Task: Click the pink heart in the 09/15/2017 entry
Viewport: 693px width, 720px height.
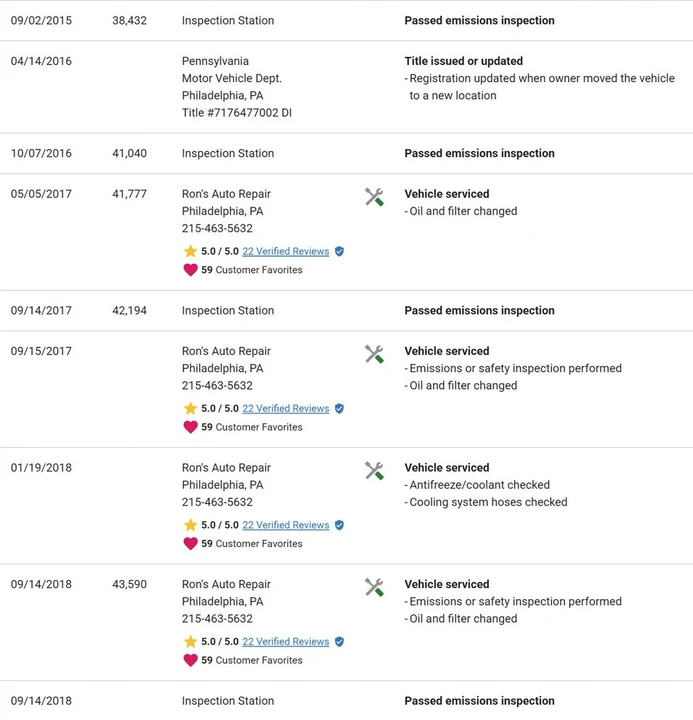Action: point(190,427)
